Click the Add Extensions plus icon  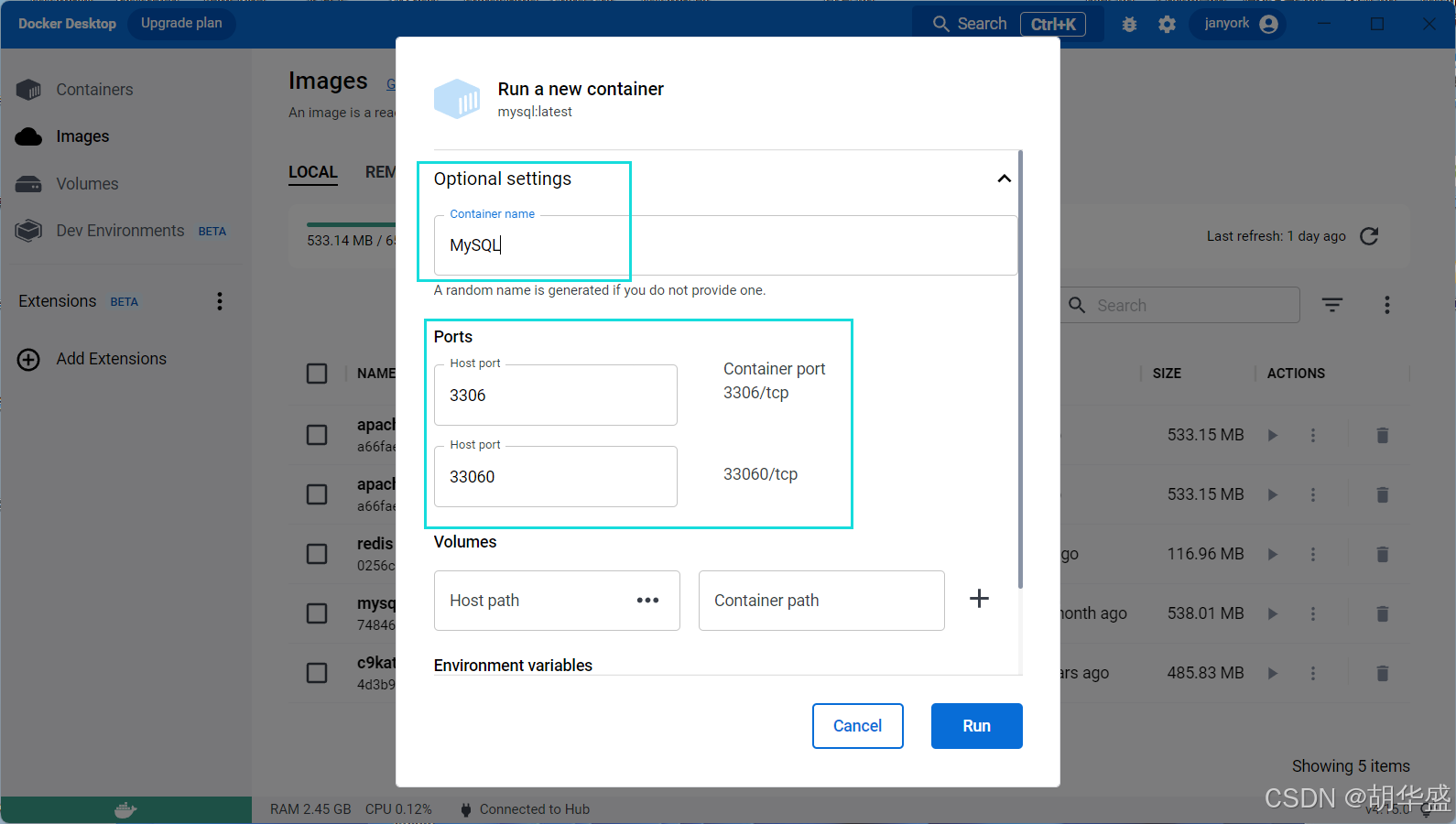coord(28,360)
